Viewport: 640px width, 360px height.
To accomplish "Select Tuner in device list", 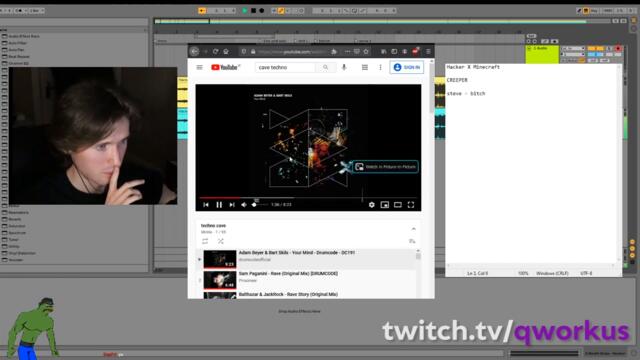I will tap(13, 240).
